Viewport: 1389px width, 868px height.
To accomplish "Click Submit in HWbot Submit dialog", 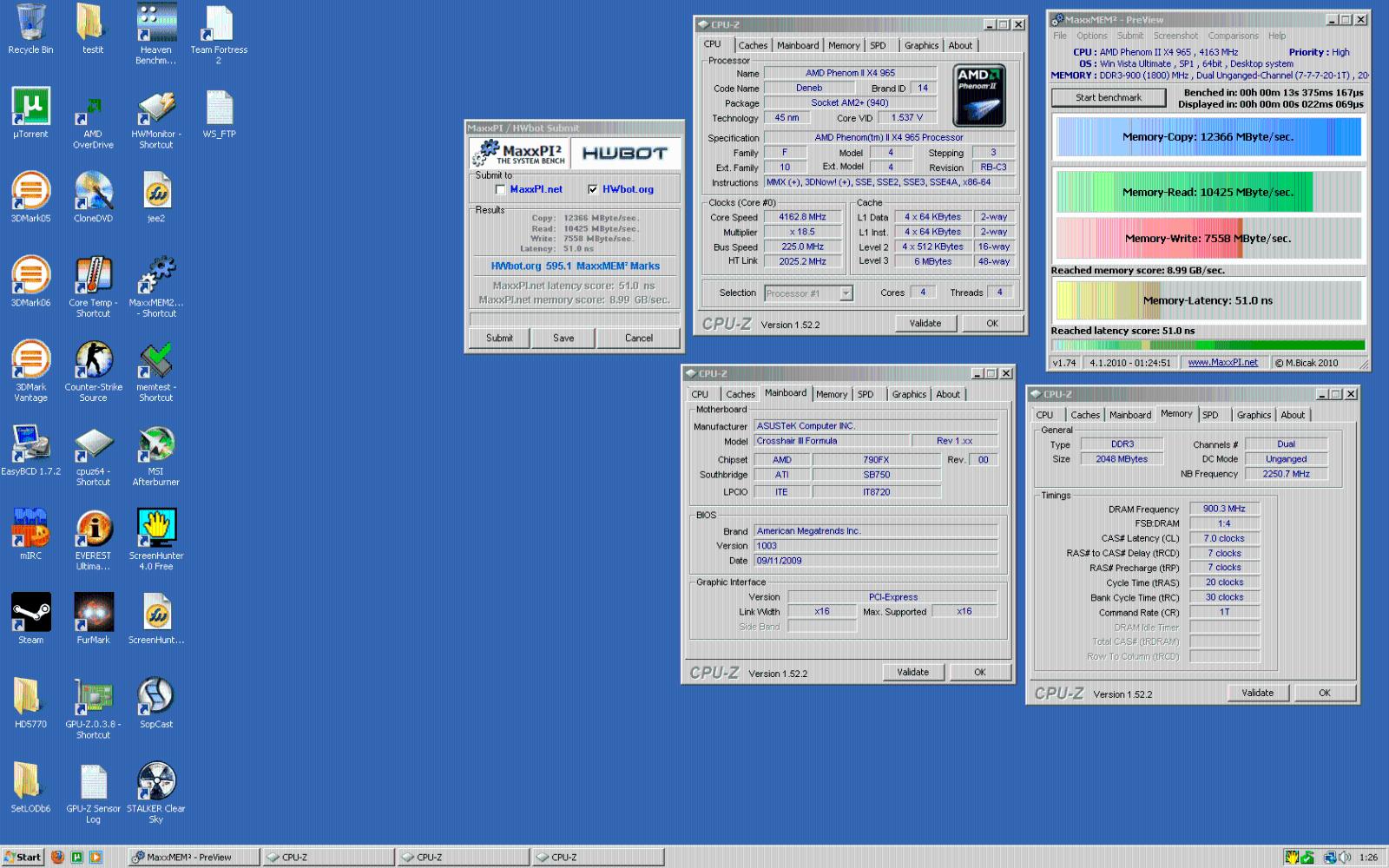I will coord(499,339).
